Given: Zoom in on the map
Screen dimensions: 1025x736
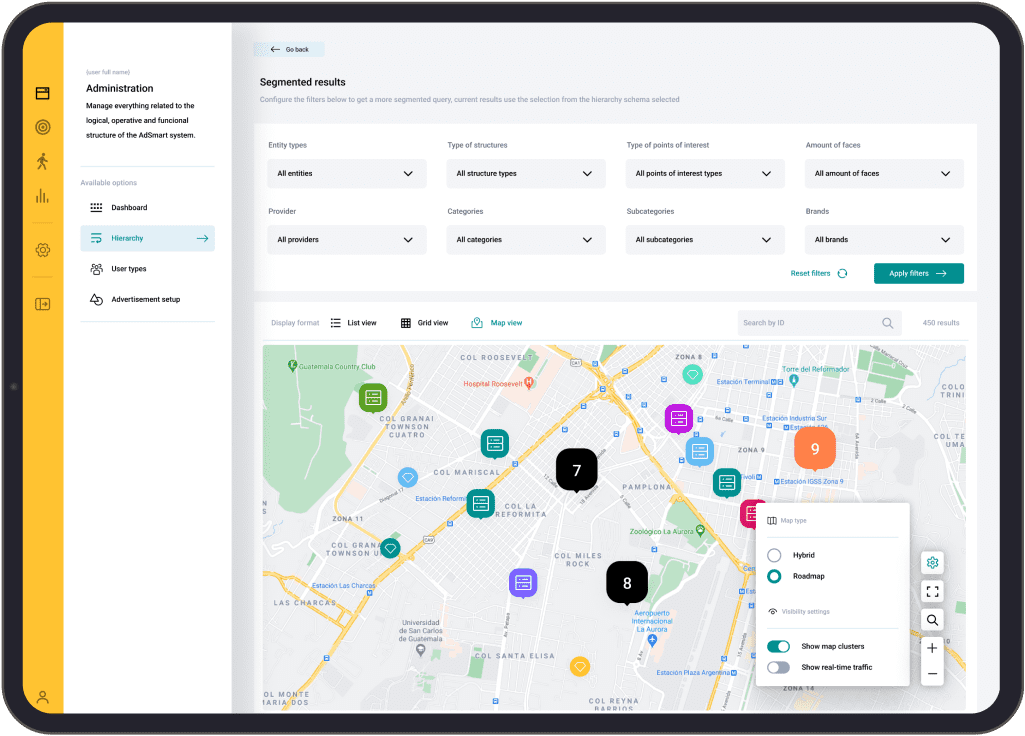Looking at the screenshot, I should (931, 647).
